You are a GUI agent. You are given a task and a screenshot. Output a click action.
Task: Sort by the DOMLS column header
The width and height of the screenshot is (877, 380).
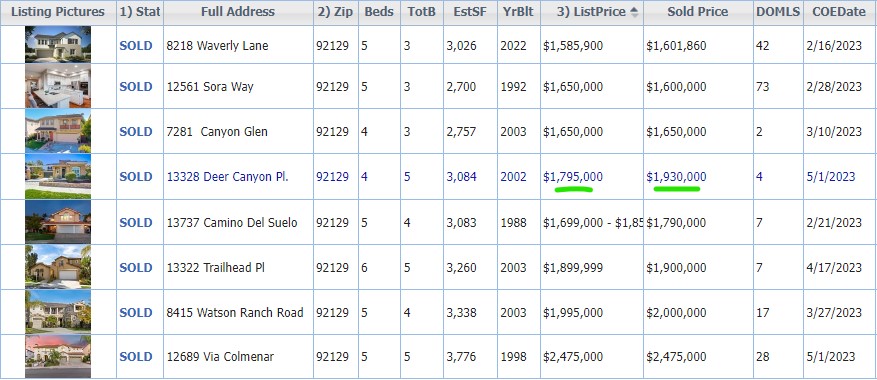777,12
